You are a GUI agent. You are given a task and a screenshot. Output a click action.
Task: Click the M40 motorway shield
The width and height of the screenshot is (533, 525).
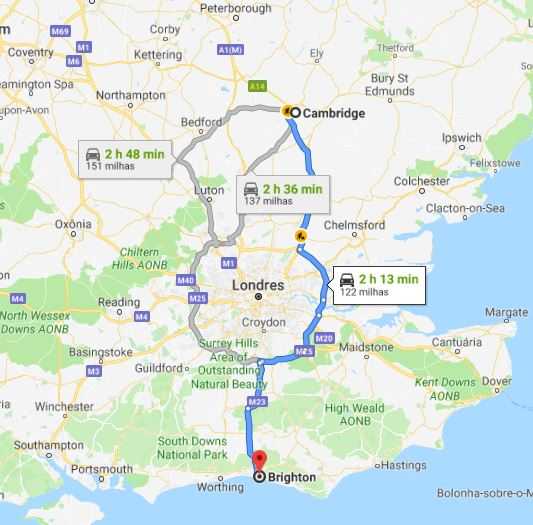click(x=186, y=280)
